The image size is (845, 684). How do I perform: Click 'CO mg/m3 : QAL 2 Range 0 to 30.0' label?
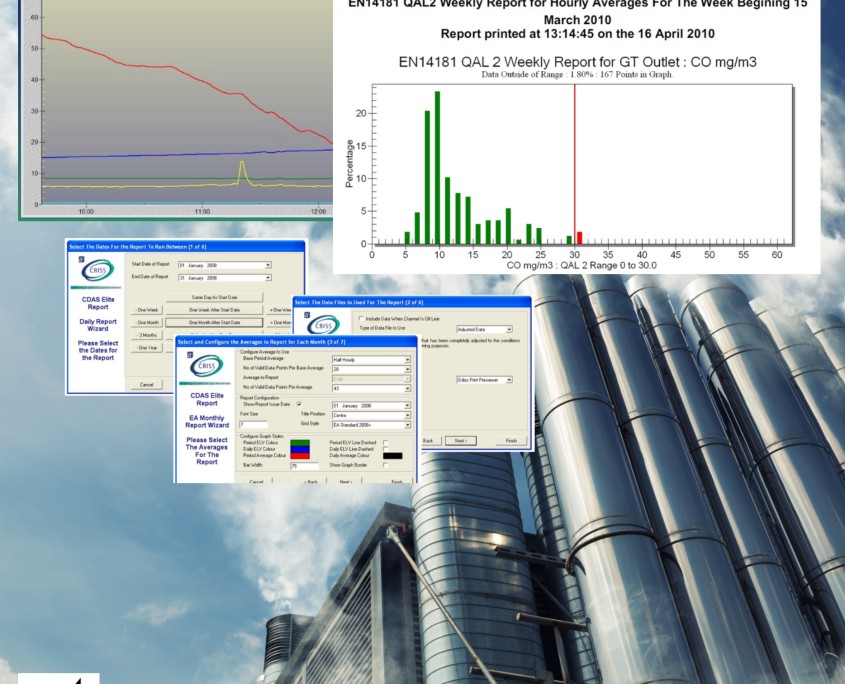pos(581,265)
